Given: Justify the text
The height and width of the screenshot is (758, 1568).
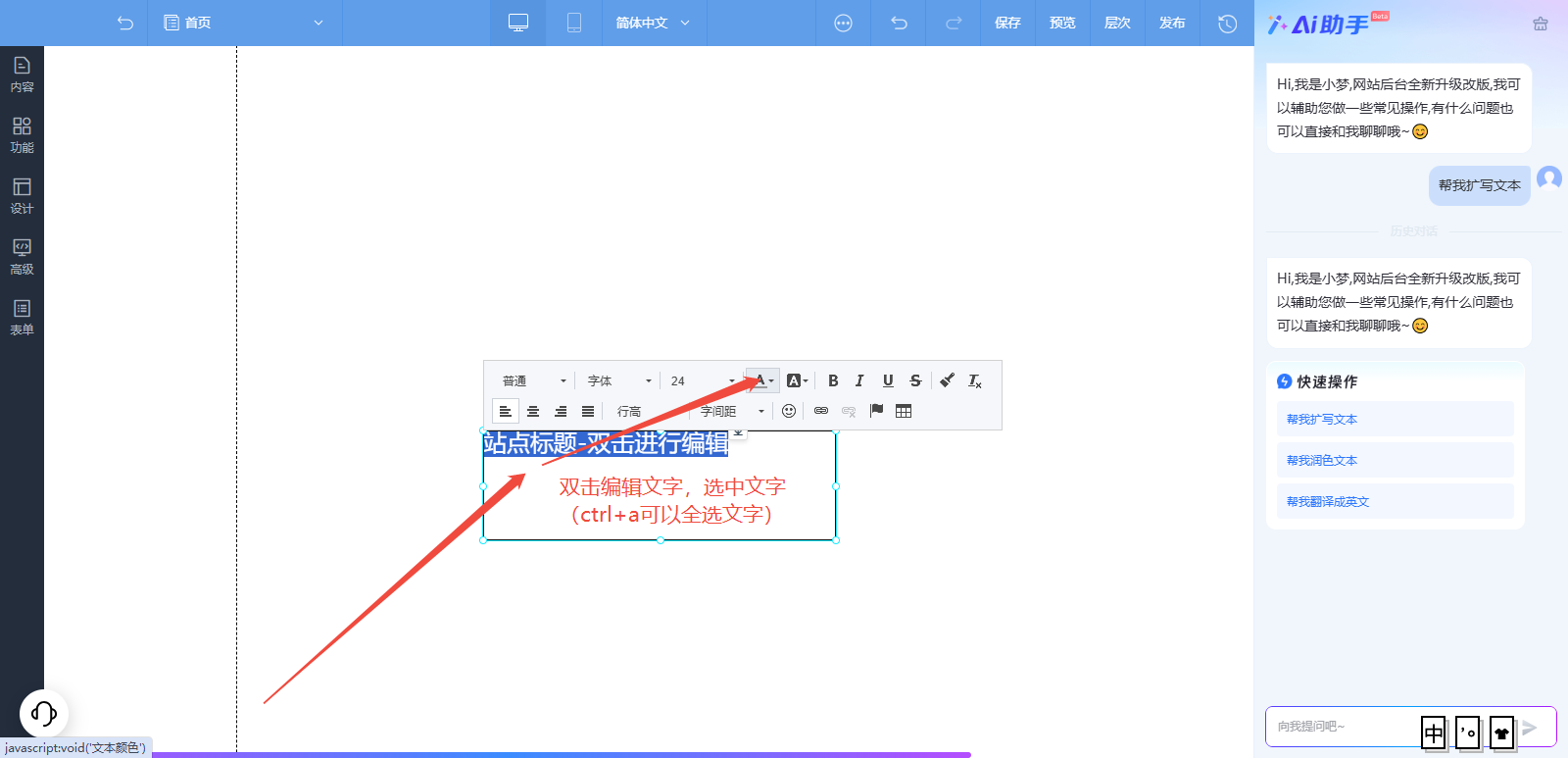Looking at the screenshot, I should click(x=588, y=411).
